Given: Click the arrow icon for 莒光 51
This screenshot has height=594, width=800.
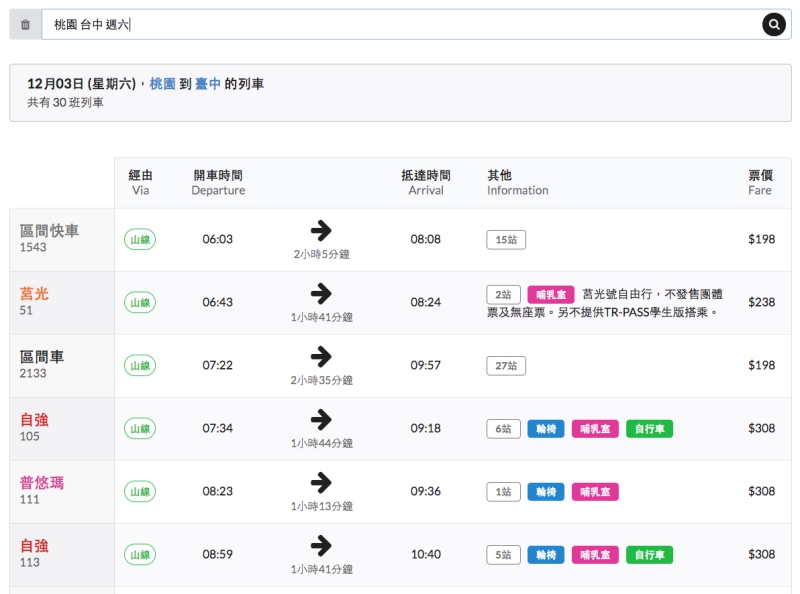Looking at the screenshot, I should (x=321, y=294).
